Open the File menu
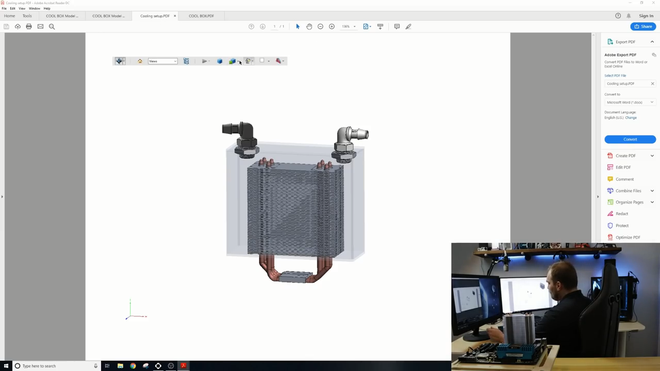Image resolution: width=660 pixels, height=371 pixels. tap(4, 8)
